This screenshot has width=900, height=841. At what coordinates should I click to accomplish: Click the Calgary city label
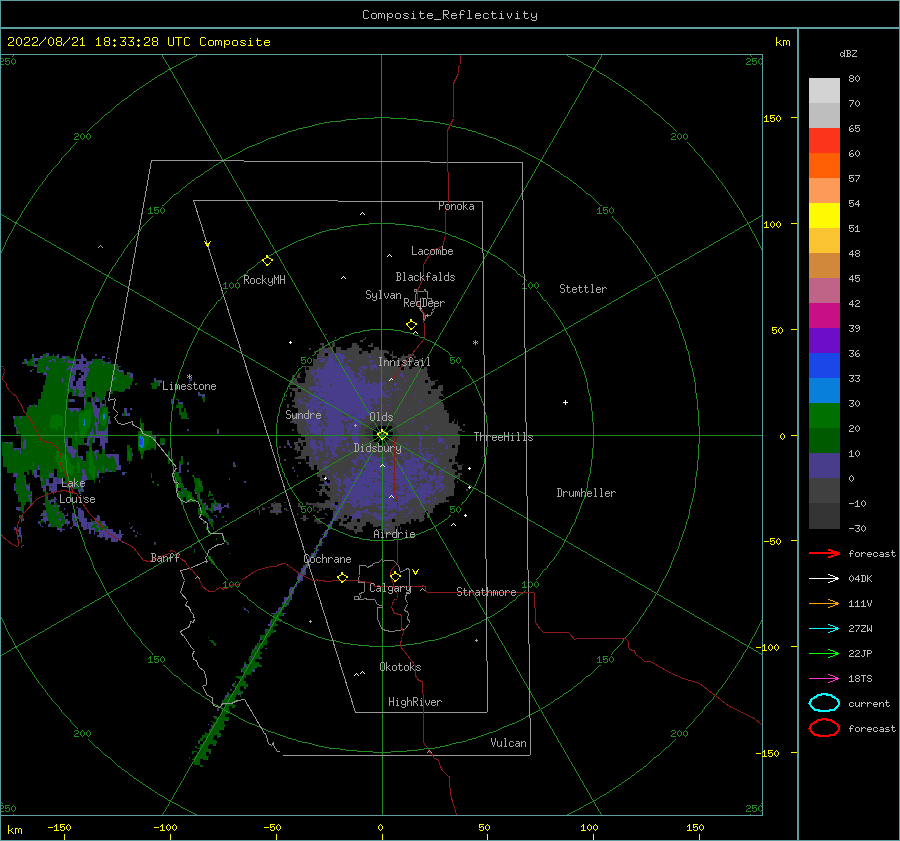click(x=390, y=588)
